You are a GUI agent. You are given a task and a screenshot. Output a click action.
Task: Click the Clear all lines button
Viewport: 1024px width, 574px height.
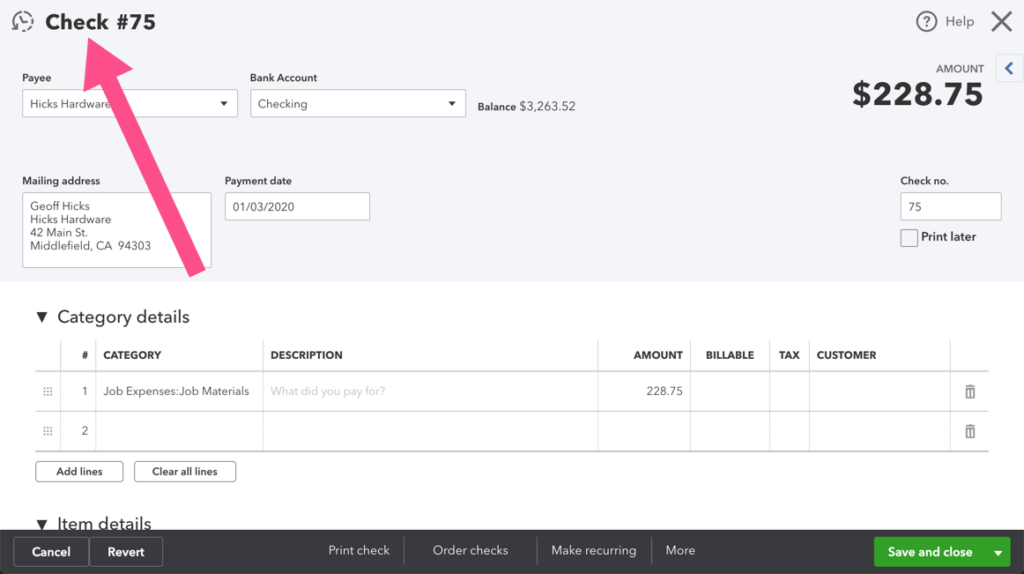(185, 471)
